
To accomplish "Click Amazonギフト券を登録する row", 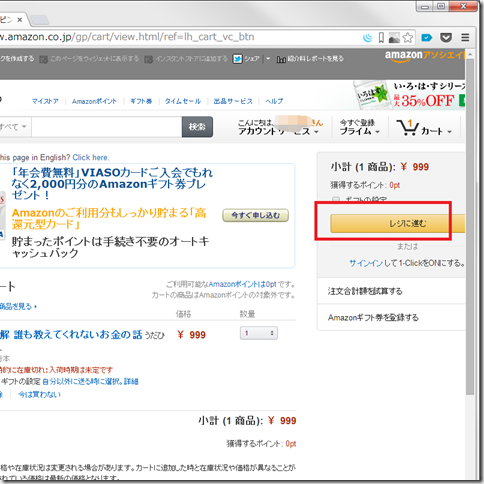I will (391, 317).
